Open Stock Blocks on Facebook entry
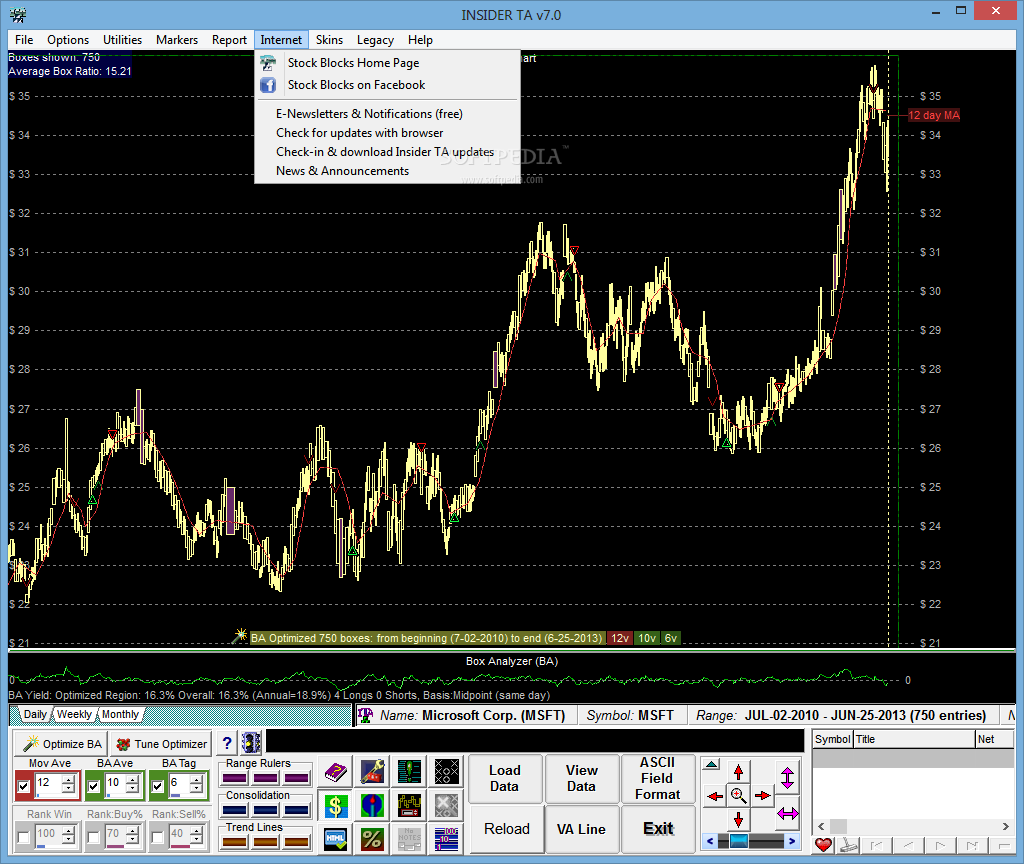This screenshot has width=1024, height=864. pos(387,85)
